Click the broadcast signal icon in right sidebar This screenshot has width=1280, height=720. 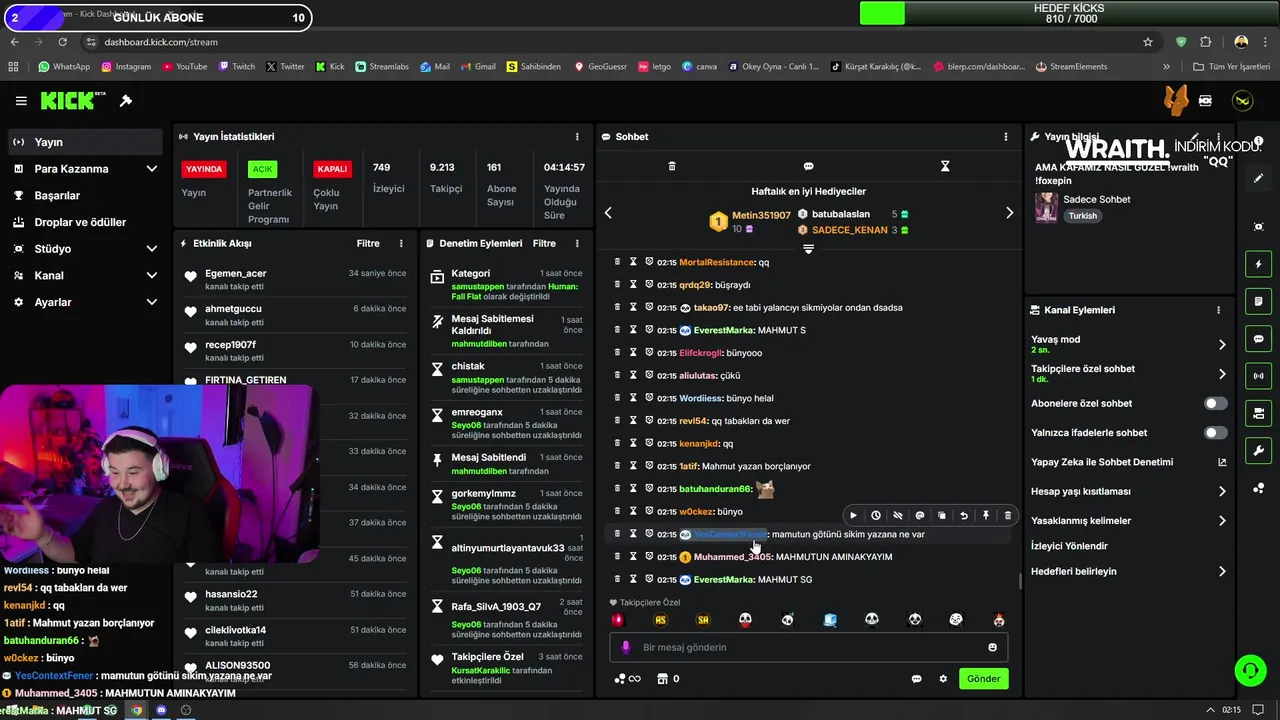pos(1259,376)
